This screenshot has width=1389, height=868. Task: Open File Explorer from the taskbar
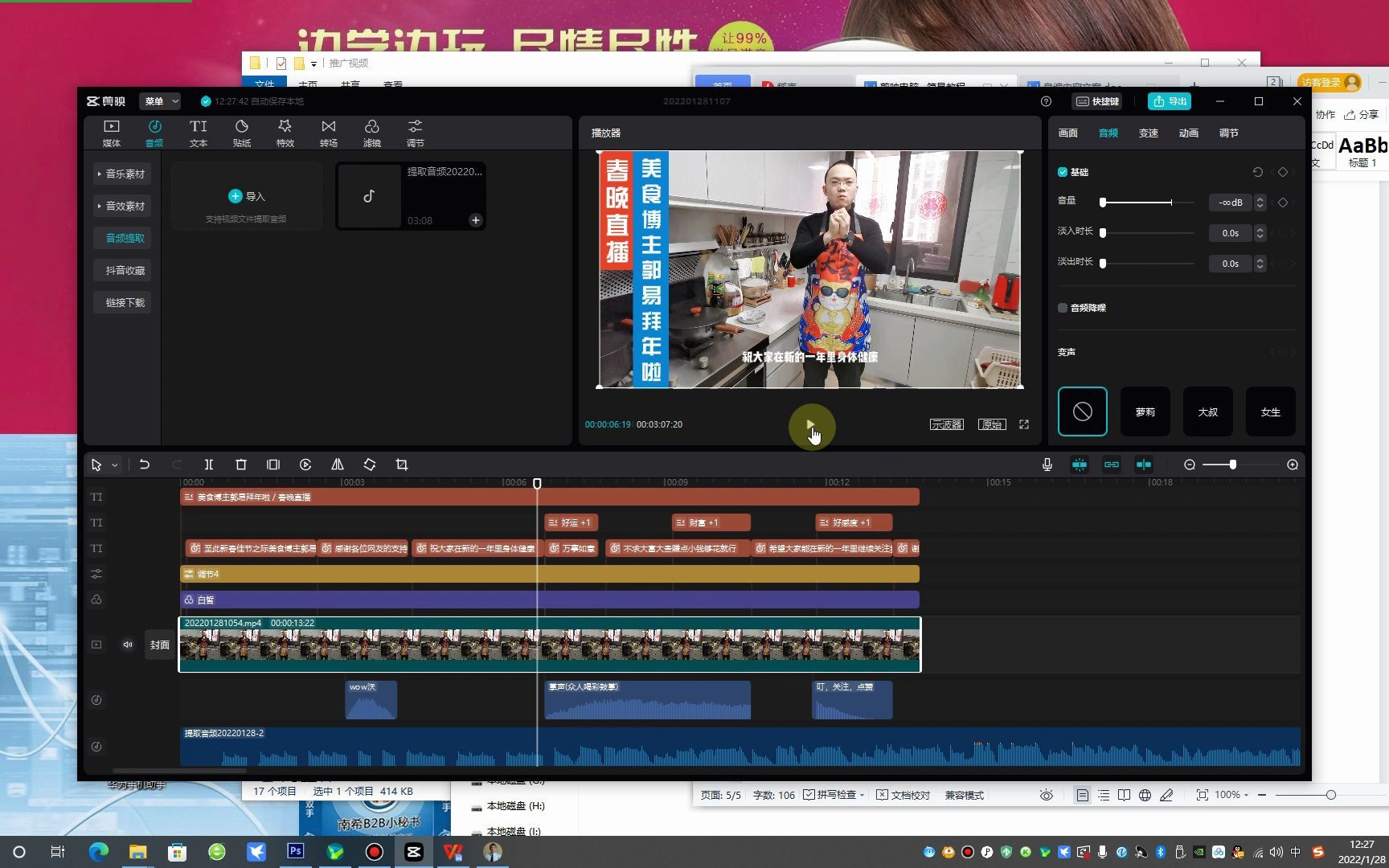pos(138,851)
